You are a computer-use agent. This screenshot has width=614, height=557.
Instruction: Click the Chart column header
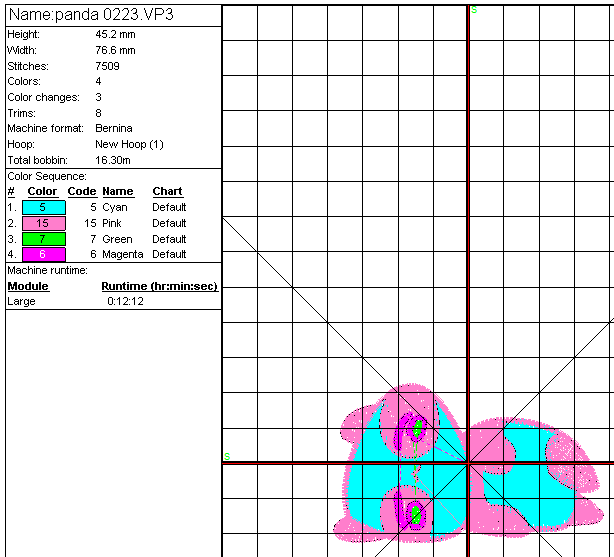(168, 192)
